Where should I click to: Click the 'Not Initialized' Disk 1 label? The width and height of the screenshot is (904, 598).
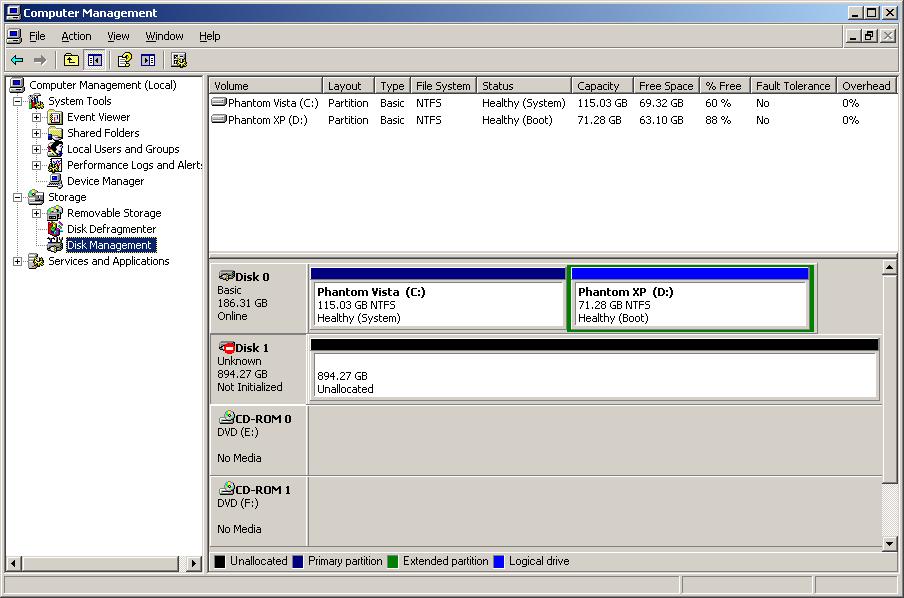250,387
